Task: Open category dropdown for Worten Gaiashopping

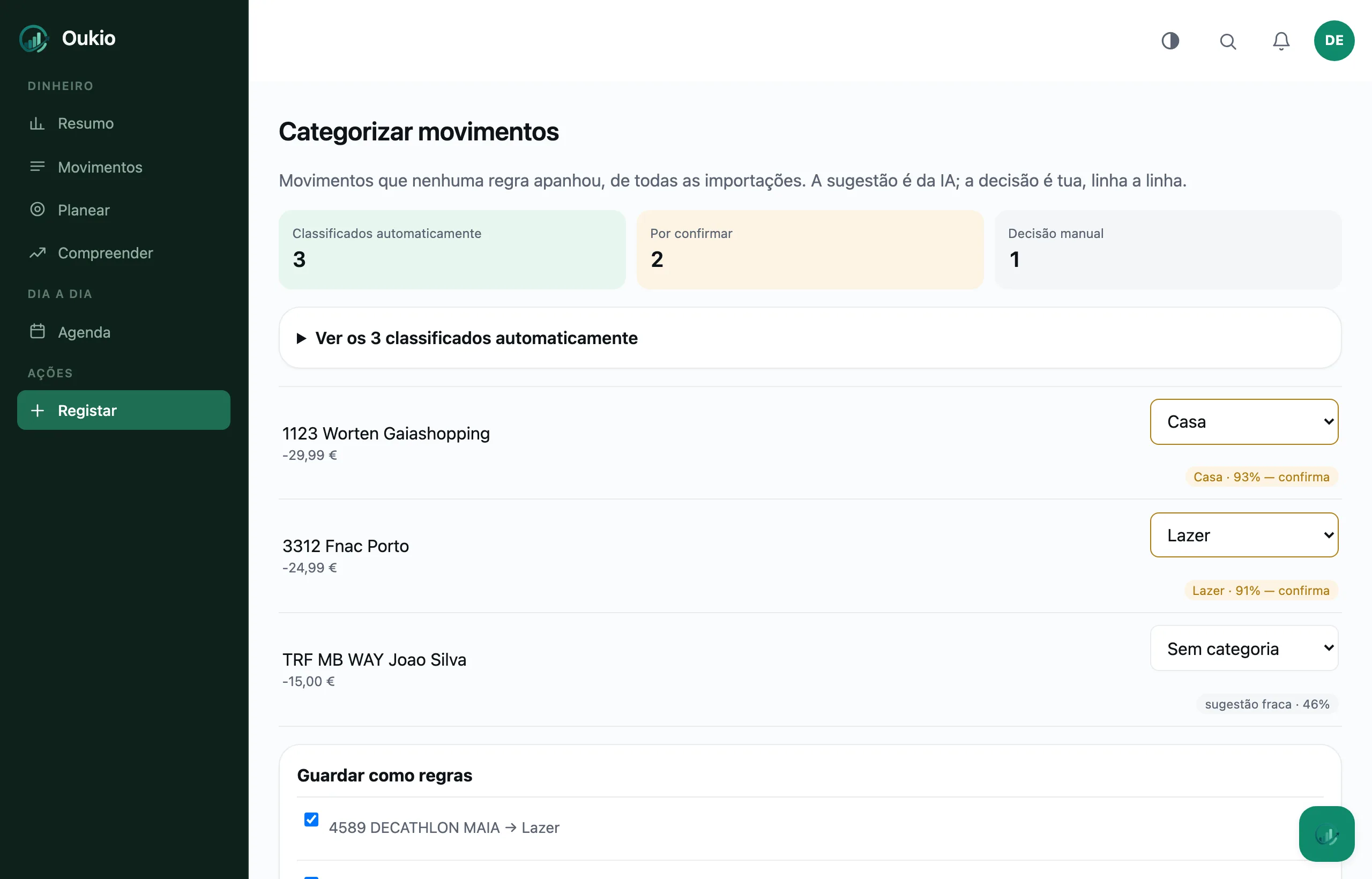Action: point(1244,422)
